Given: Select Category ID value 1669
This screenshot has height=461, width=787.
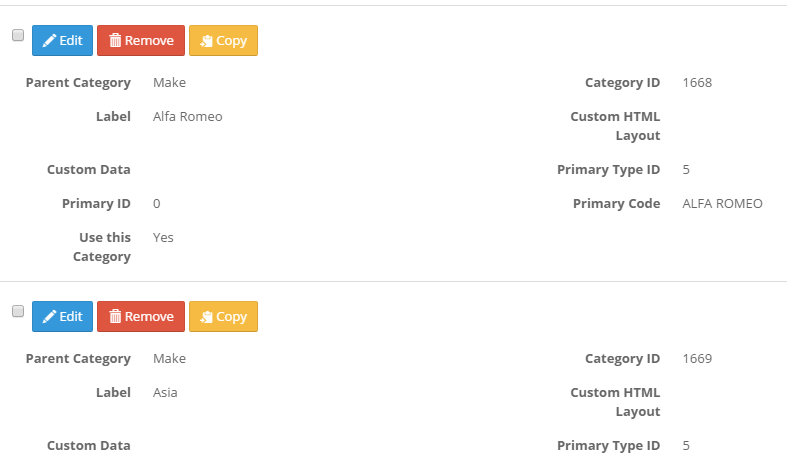Looking at the screenshot, I should [697, 359].
